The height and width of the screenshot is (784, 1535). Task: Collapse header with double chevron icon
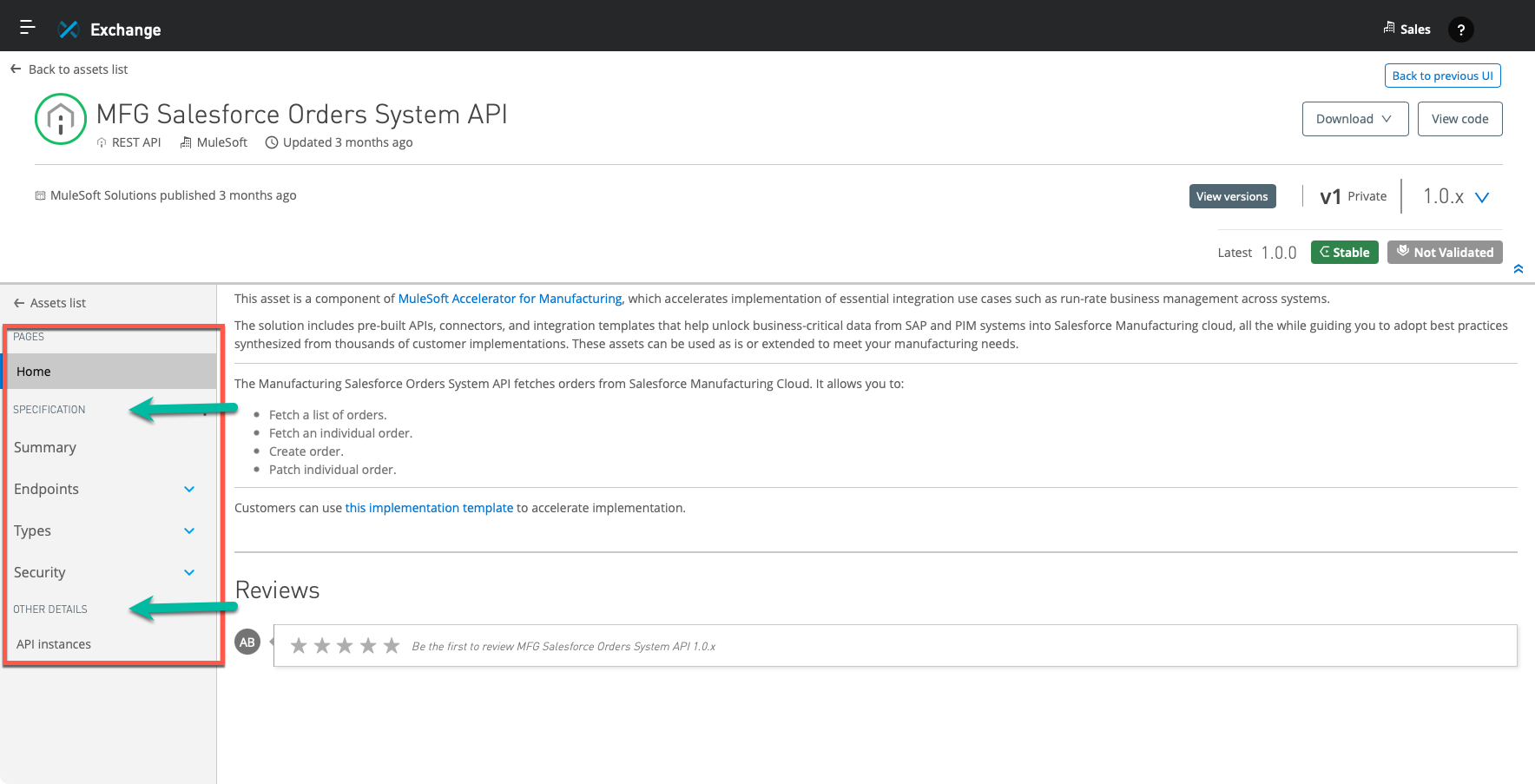(x=1519, y=269)
